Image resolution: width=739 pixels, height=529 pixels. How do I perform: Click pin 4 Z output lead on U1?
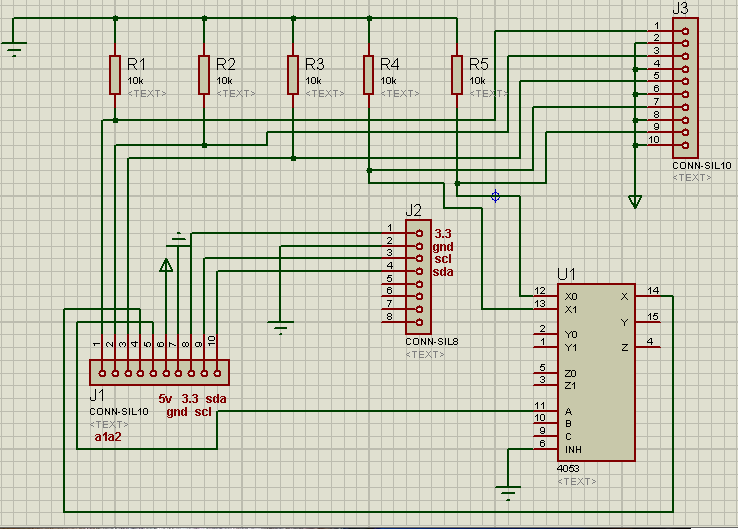pos(648,347)
